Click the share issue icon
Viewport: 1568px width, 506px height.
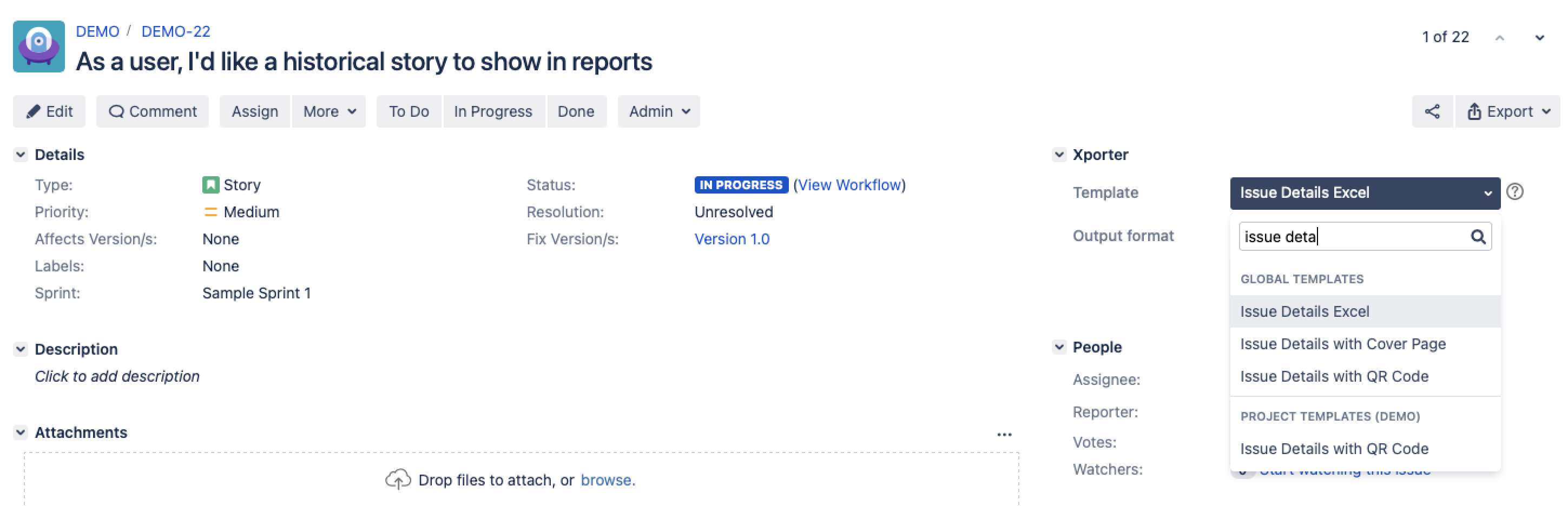click(1432, 111)
